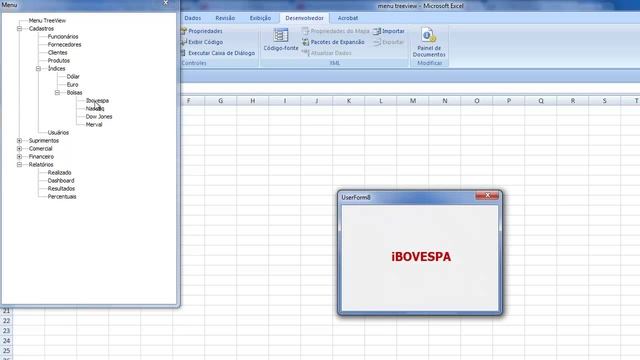Click the Importar XML icon
Viewport: 640px width, 360px height.
(377, 31)
